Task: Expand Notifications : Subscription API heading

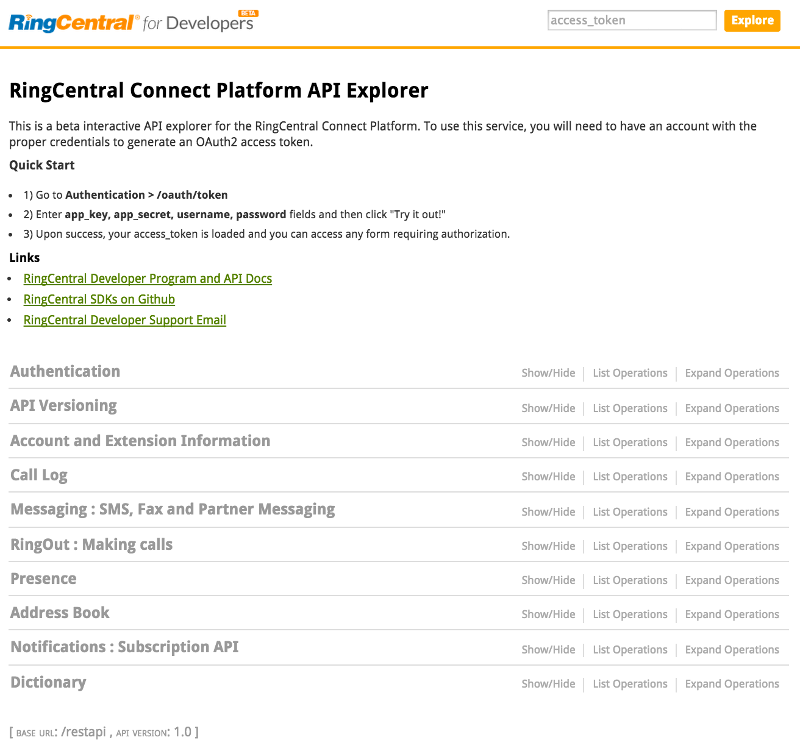Action: pyautogui.click(x=124, y=647)
